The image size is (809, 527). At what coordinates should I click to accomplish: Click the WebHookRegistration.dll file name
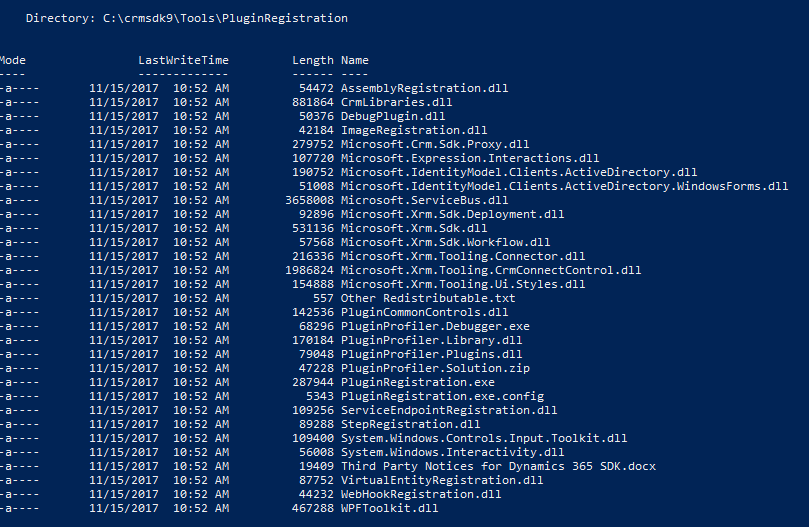pos(421,494)
